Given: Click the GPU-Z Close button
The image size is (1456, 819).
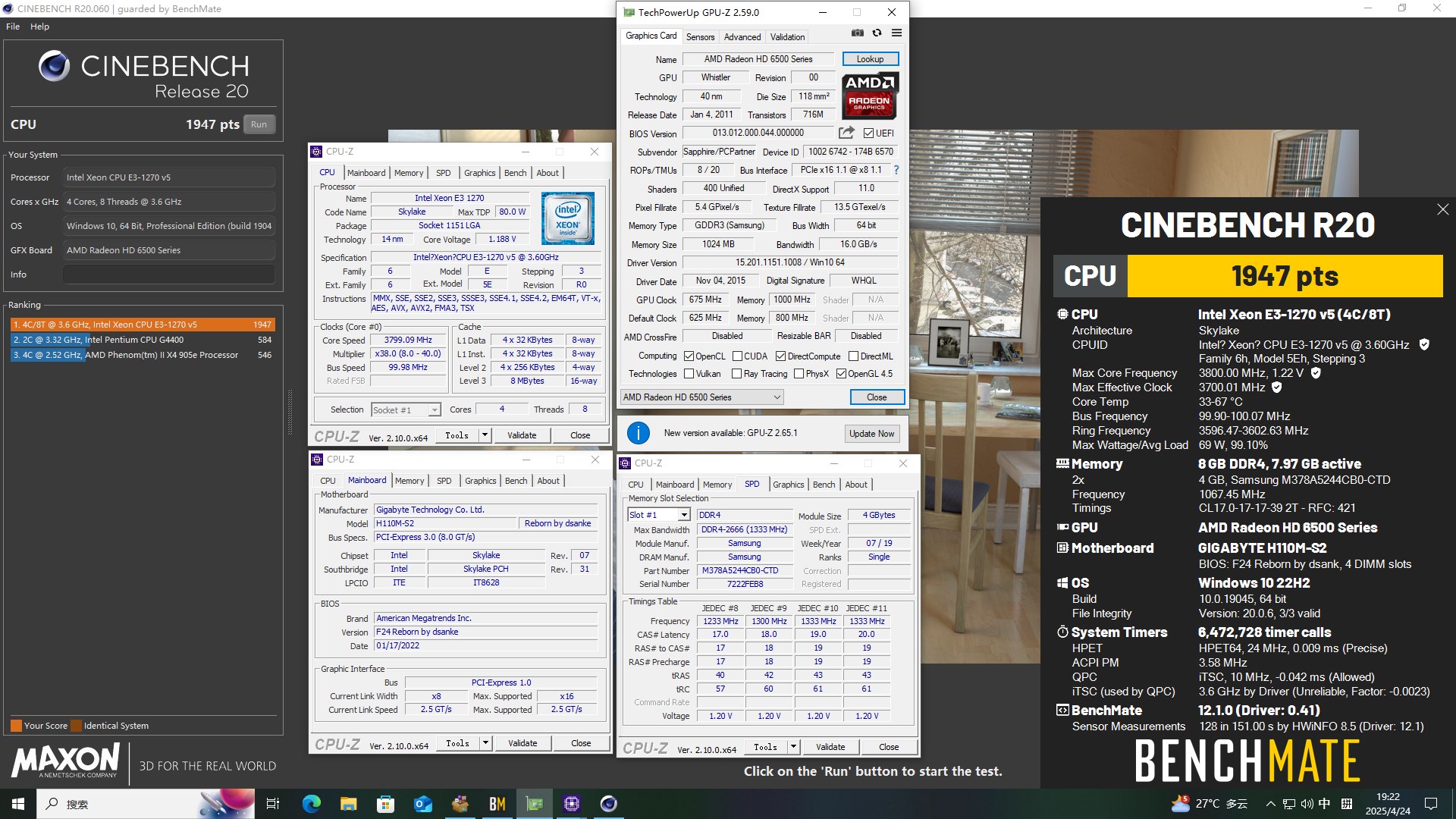Looking at the screenshot, I should point(877,397).
